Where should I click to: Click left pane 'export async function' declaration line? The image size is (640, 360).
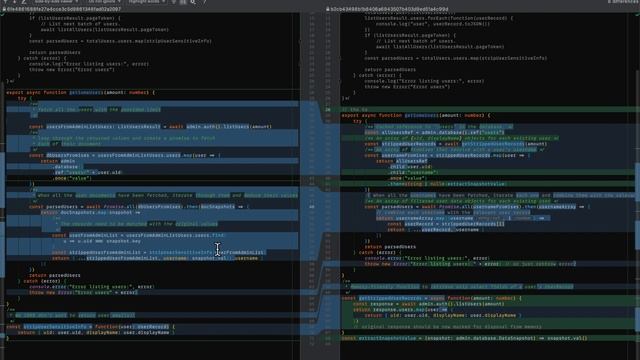[x=80, y=93]
